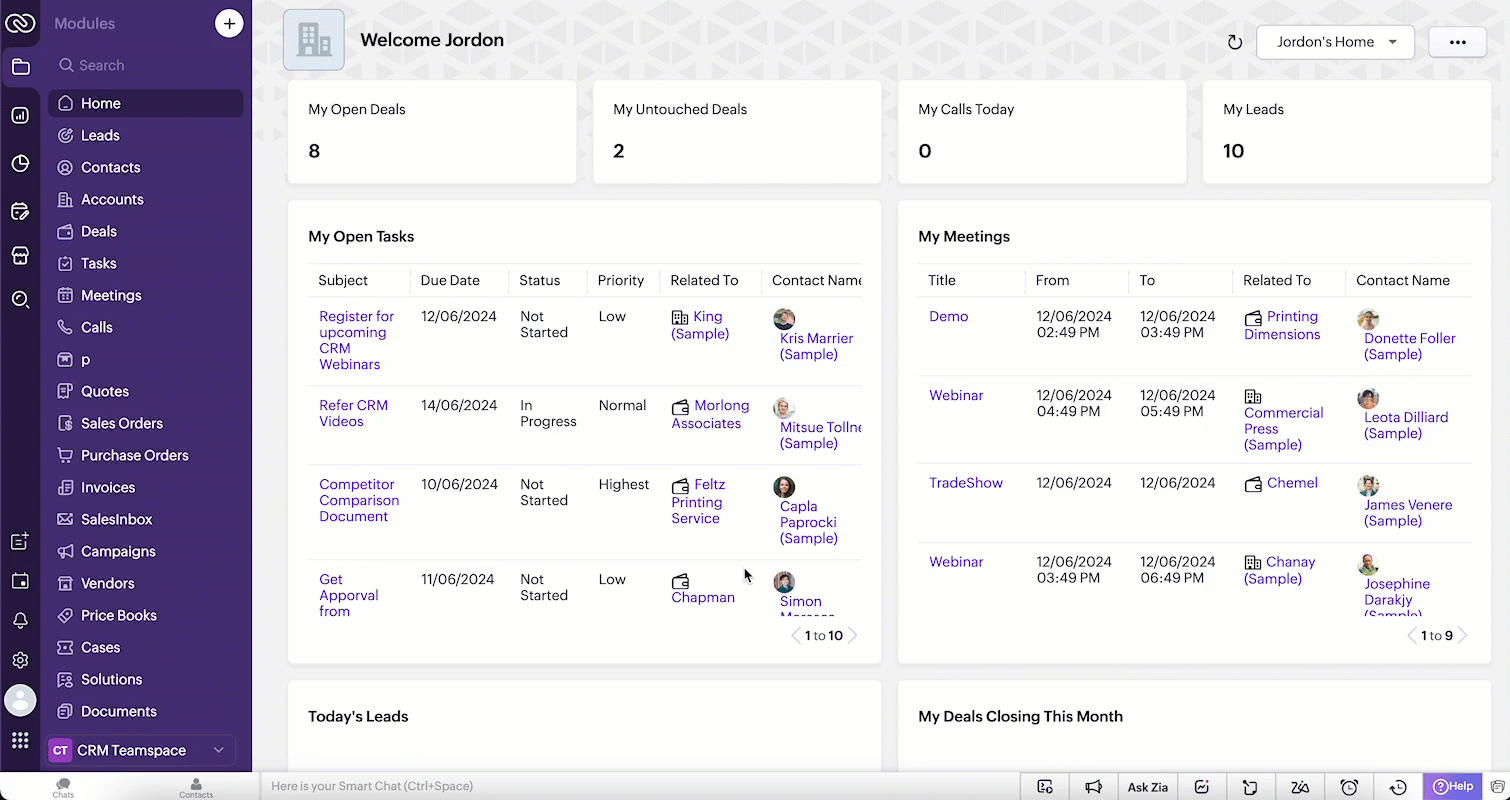Open the app launcher grid icon
Viewport: 1510px width, 800px height.
20,741
